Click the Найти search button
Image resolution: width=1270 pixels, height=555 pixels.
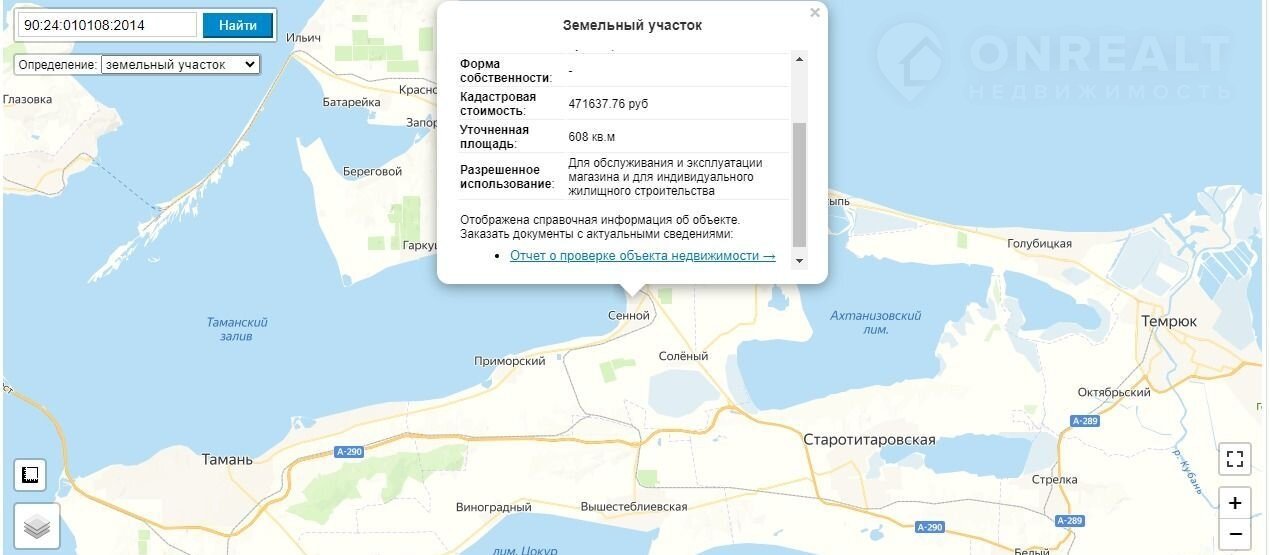click(x=237, y=25)
